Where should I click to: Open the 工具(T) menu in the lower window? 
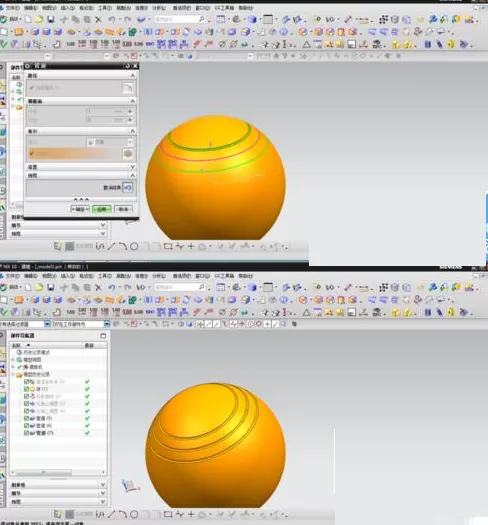[105, 276]
